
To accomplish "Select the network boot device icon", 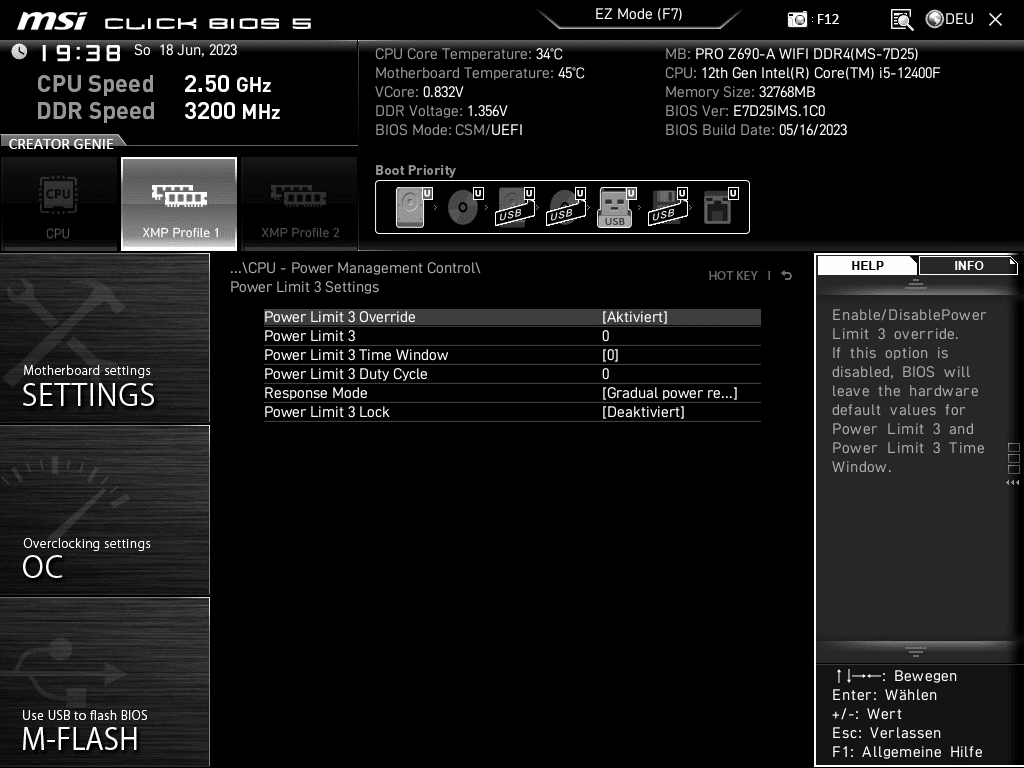I will click(x=720, y=207).
